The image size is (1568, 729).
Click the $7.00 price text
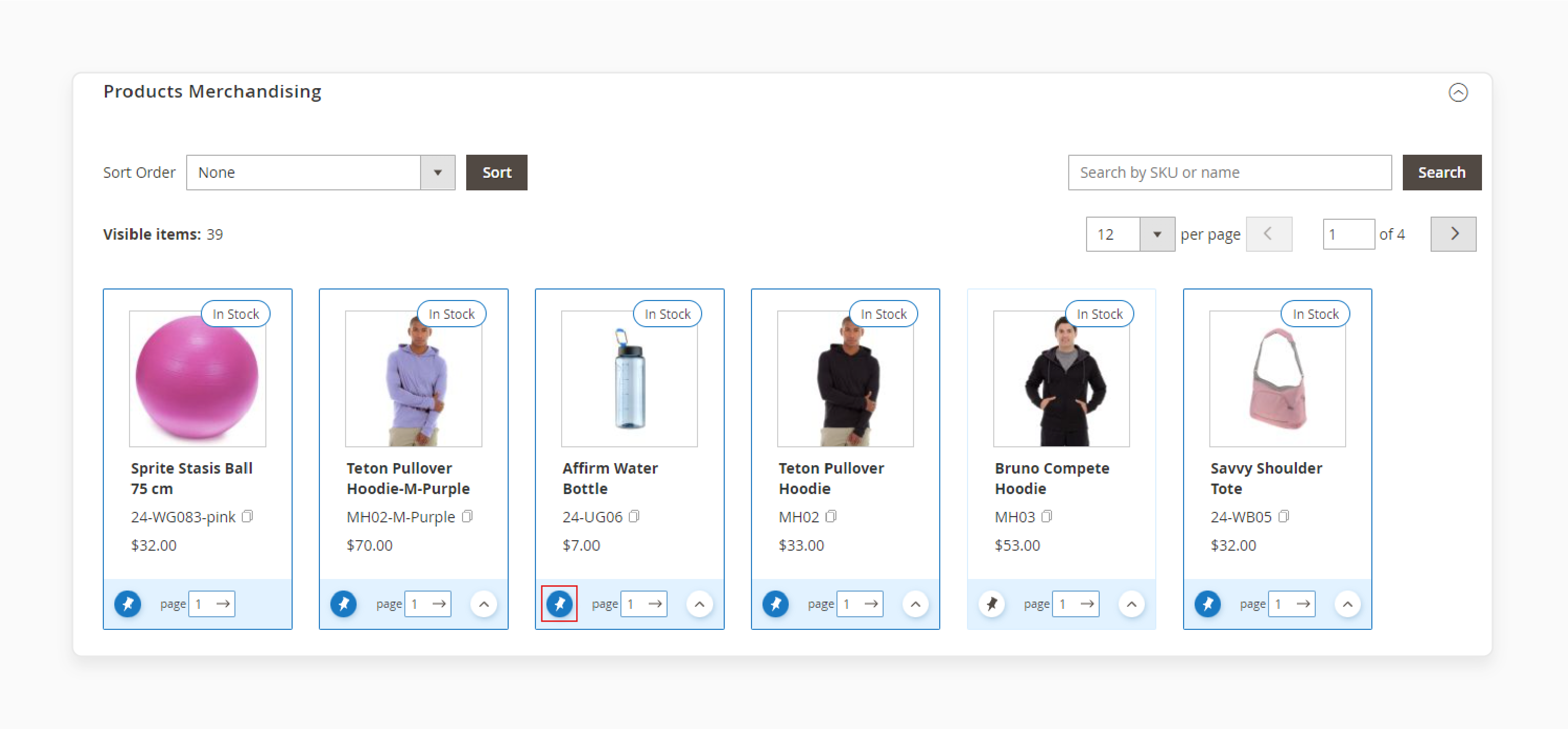tap(581, 545)
